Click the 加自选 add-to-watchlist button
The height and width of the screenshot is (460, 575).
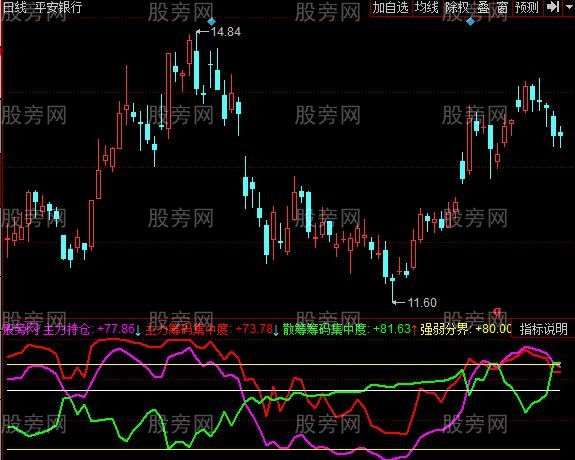pyautogui.click(x=391, y=8)
